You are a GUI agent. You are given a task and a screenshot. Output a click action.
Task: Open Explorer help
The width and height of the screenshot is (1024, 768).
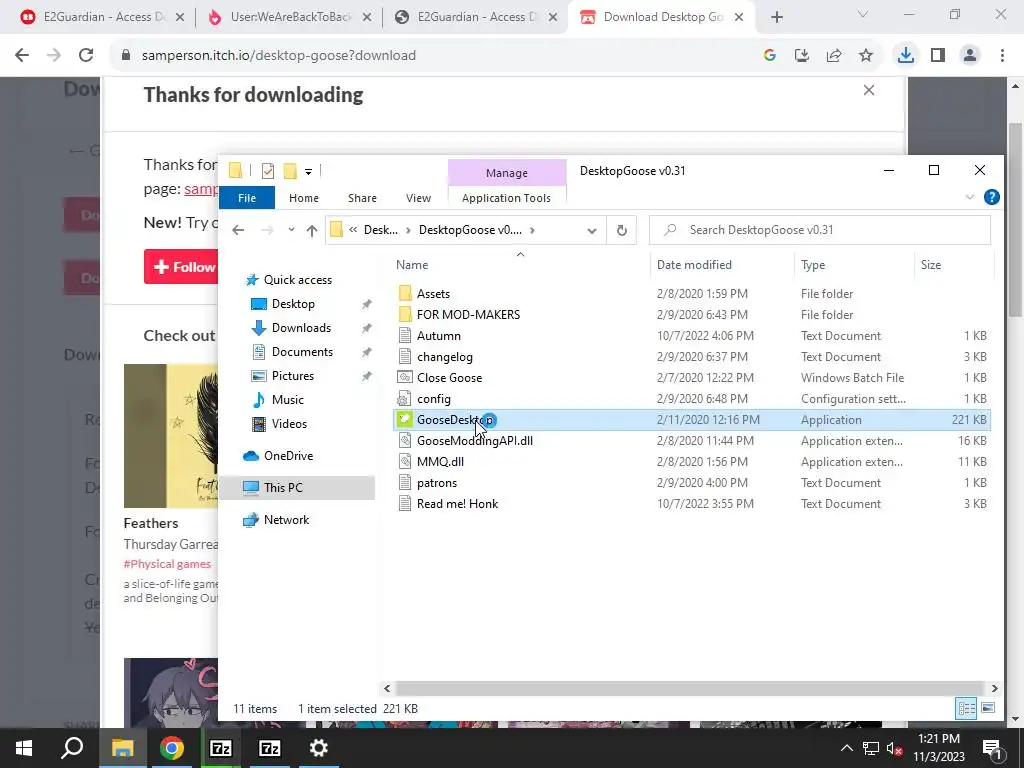click(x=991, y=197)
